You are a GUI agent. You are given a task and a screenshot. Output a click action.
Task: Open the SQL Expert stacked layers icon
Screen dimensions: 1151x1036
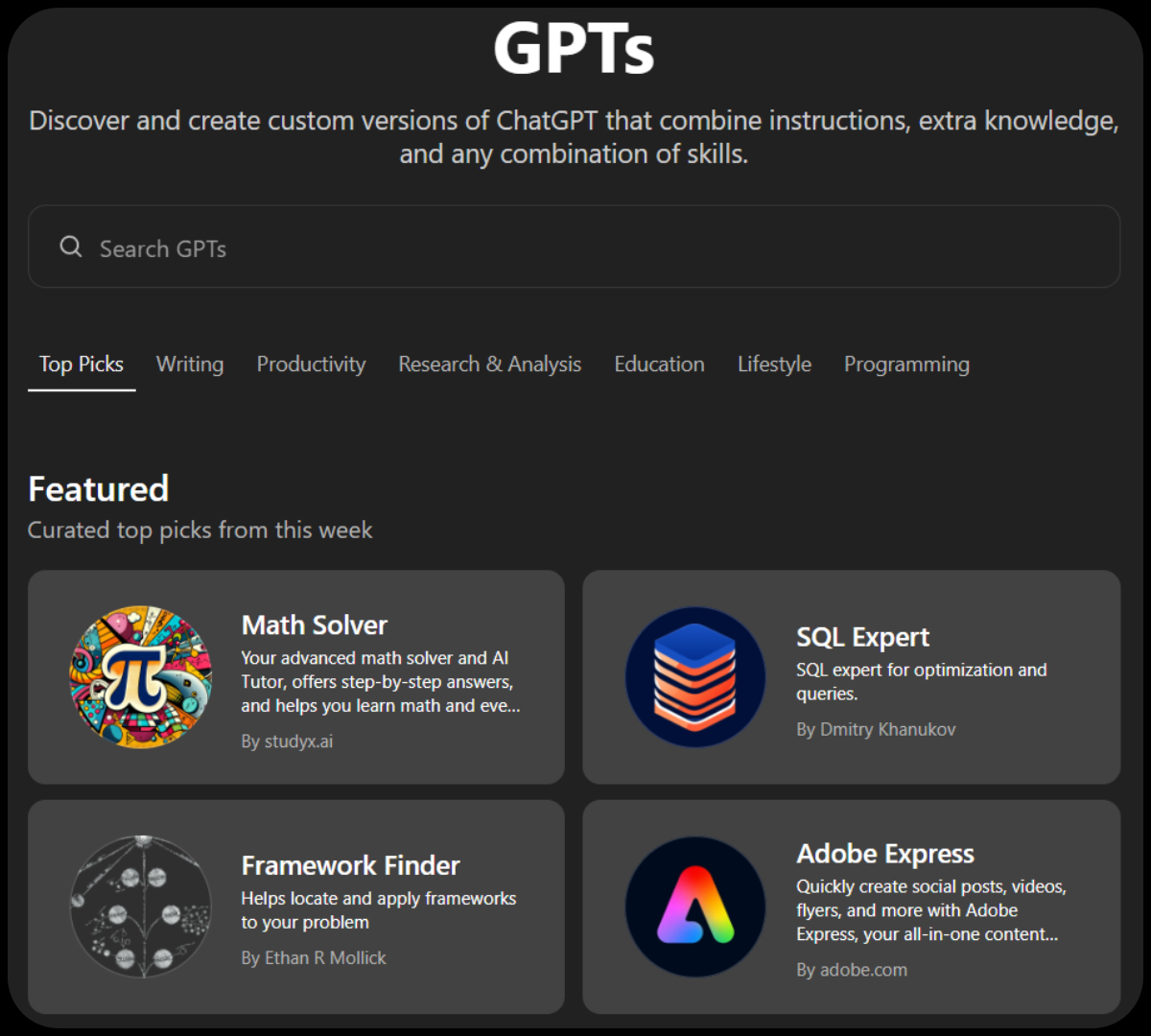[695, 677]
